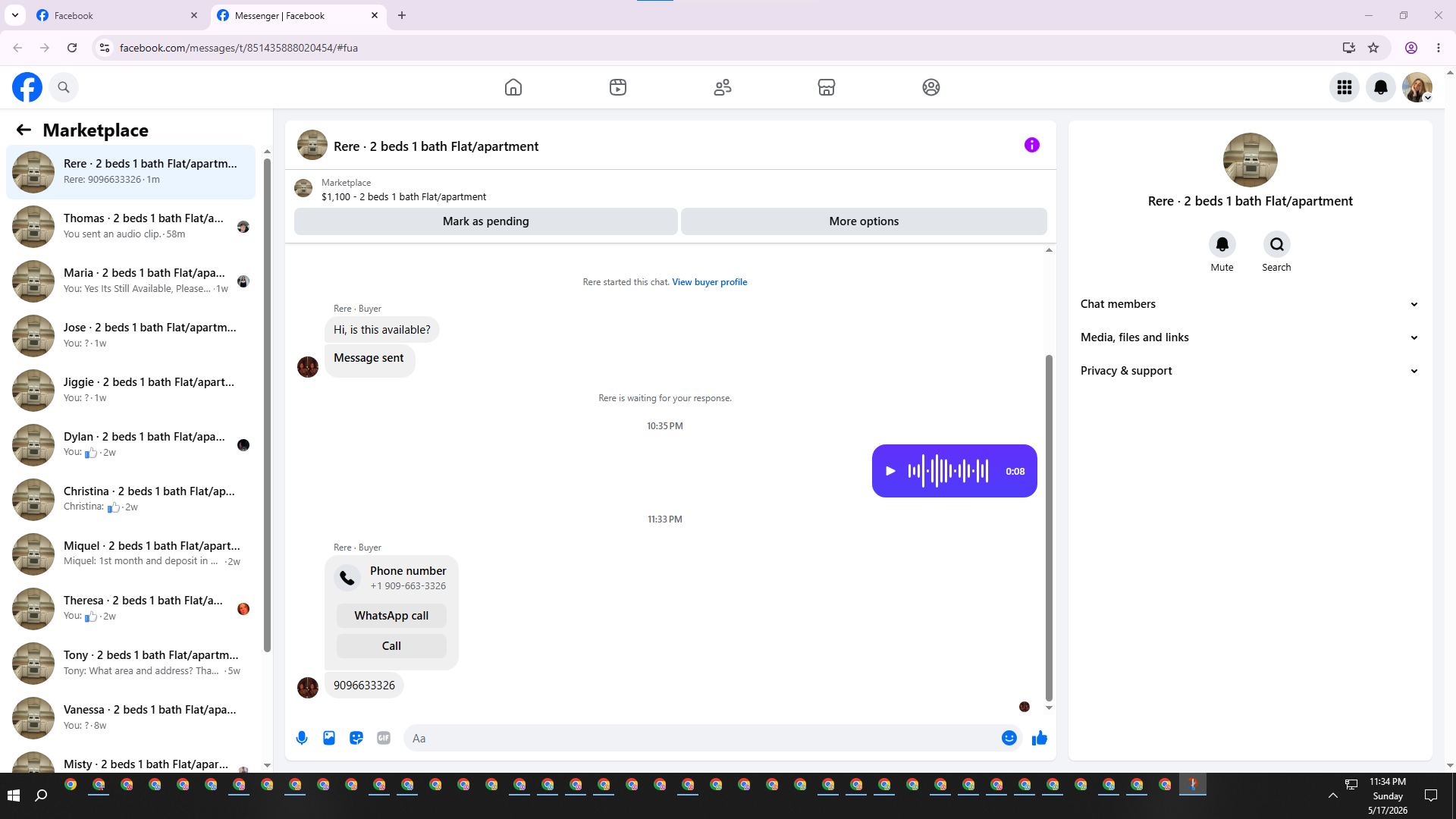Image resolution: width=1456 pixels, height=819 pixels.
Task: Open the Tony conversation
Action: [131, 664]
